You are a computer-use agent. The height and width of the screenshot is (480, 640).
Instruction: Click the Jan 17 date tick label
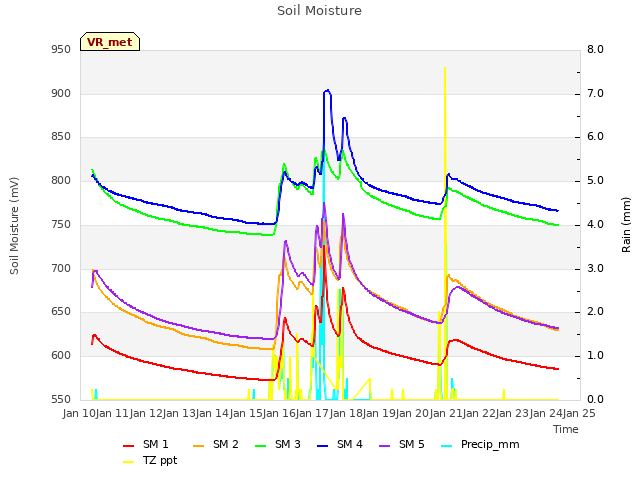click(x=312, y=413)
